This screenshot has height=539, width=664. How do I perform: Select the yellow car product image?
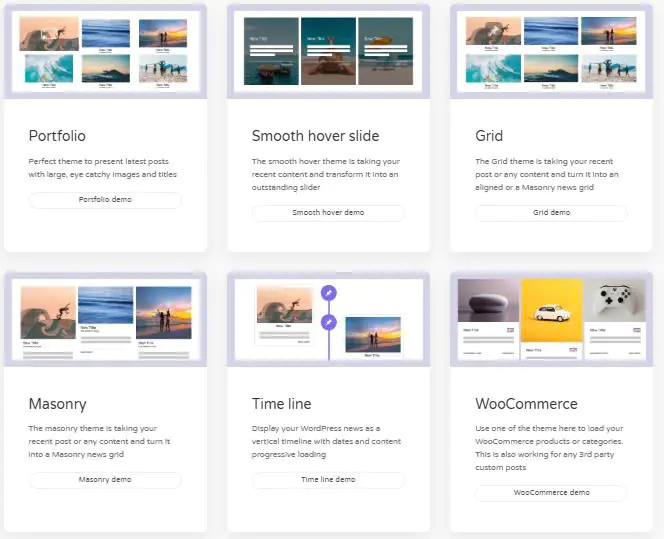click(551, 310)
